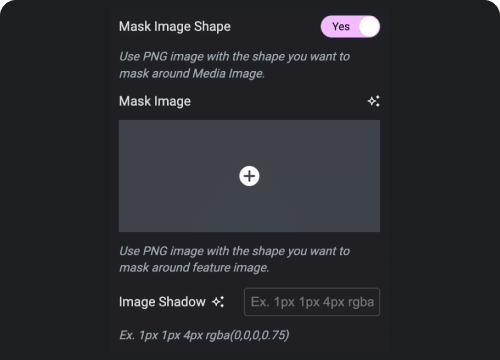Select the empty Mask Image upload placeholder
500x360 pixels.
pyautogui.click(x=249, y=176)
